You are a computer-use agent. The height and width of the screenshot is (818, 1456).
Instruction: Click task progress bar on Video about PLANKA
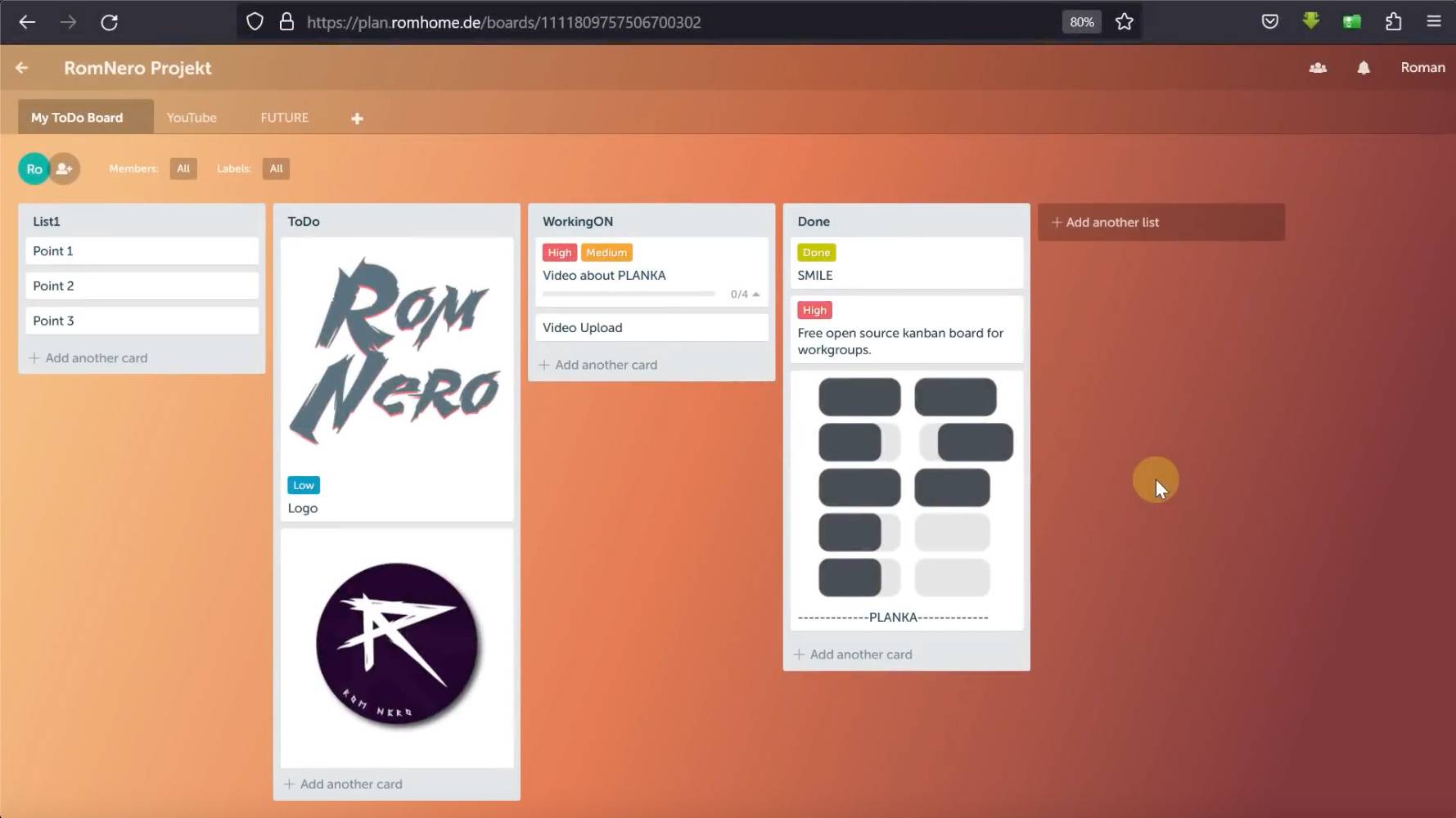coord(629,294)
